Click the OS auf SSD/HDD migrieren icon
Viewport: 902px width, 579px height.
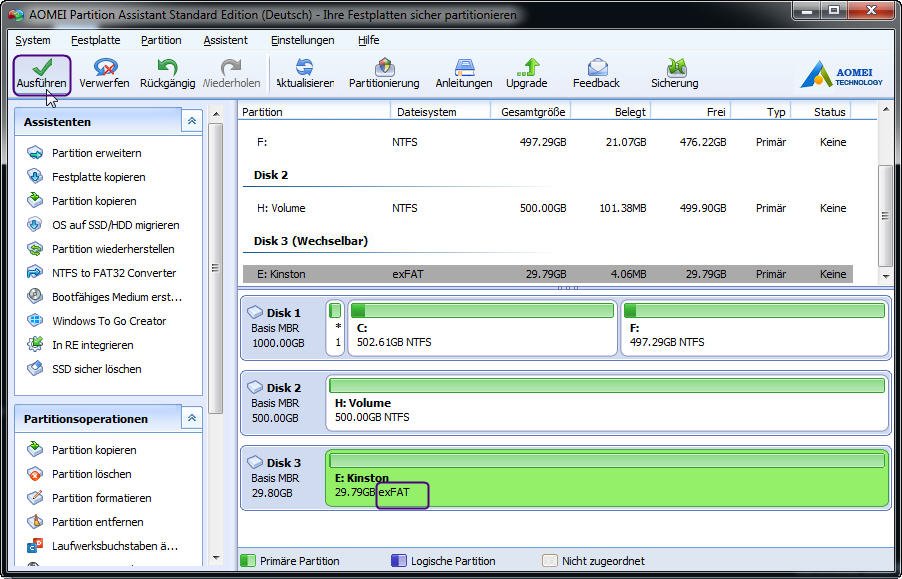pyautogui.click(x=35, y=225)
